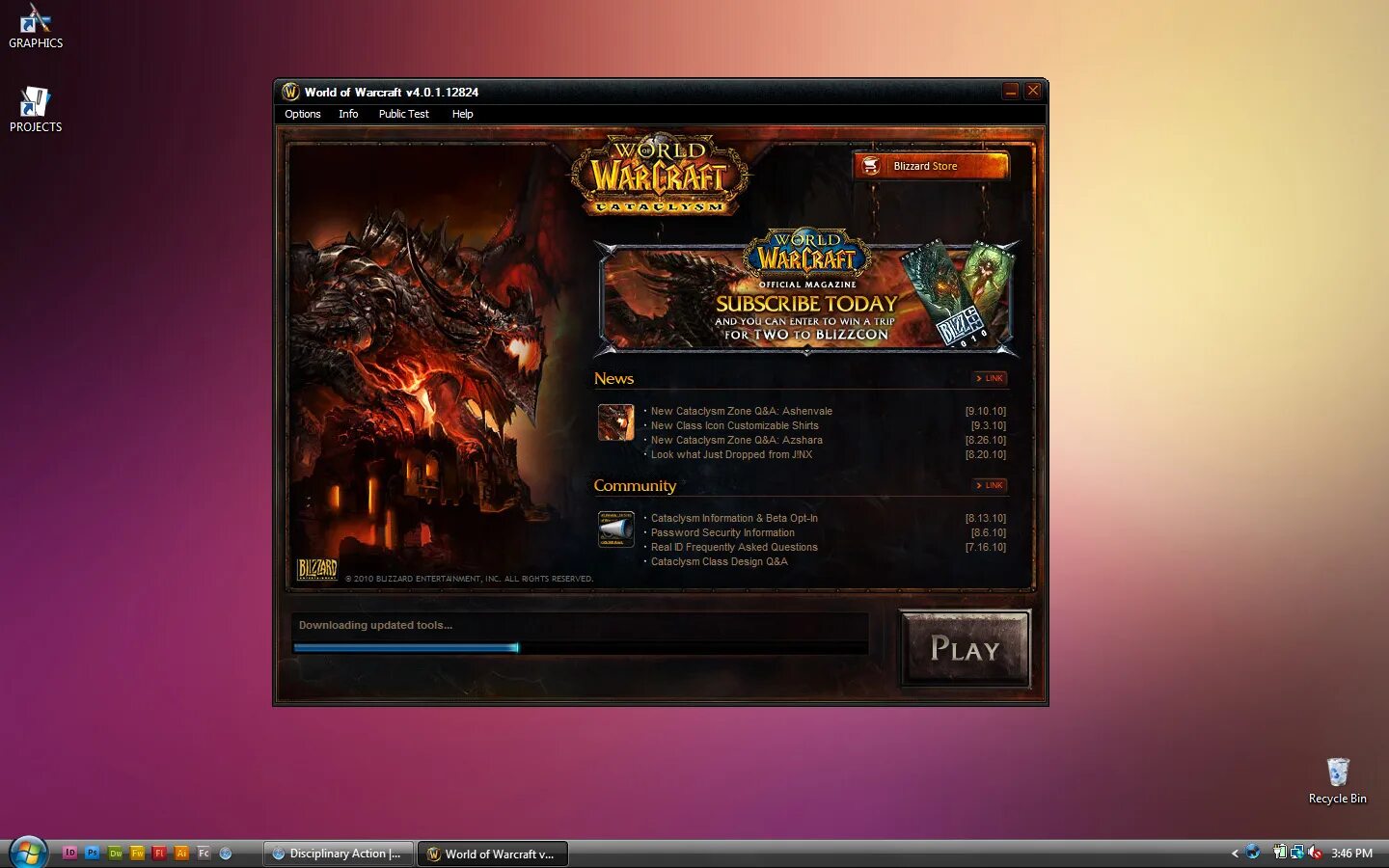Minimize the World of Warcraft launcher

[x=1011, y=91]
